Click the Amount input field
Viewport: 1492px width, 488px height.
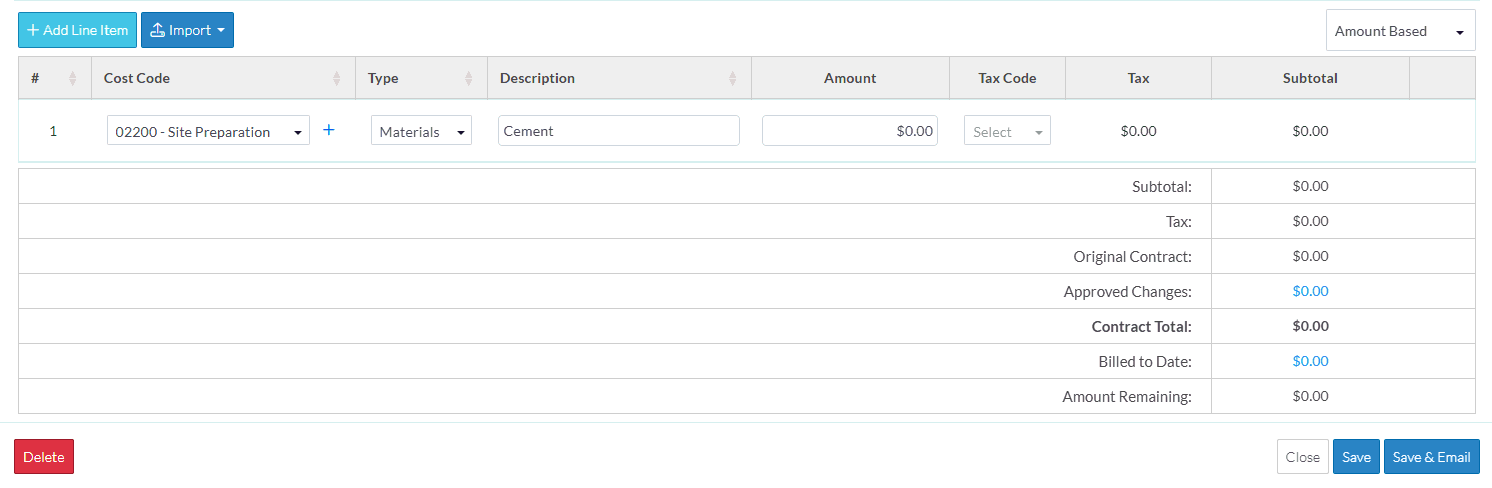849,131
